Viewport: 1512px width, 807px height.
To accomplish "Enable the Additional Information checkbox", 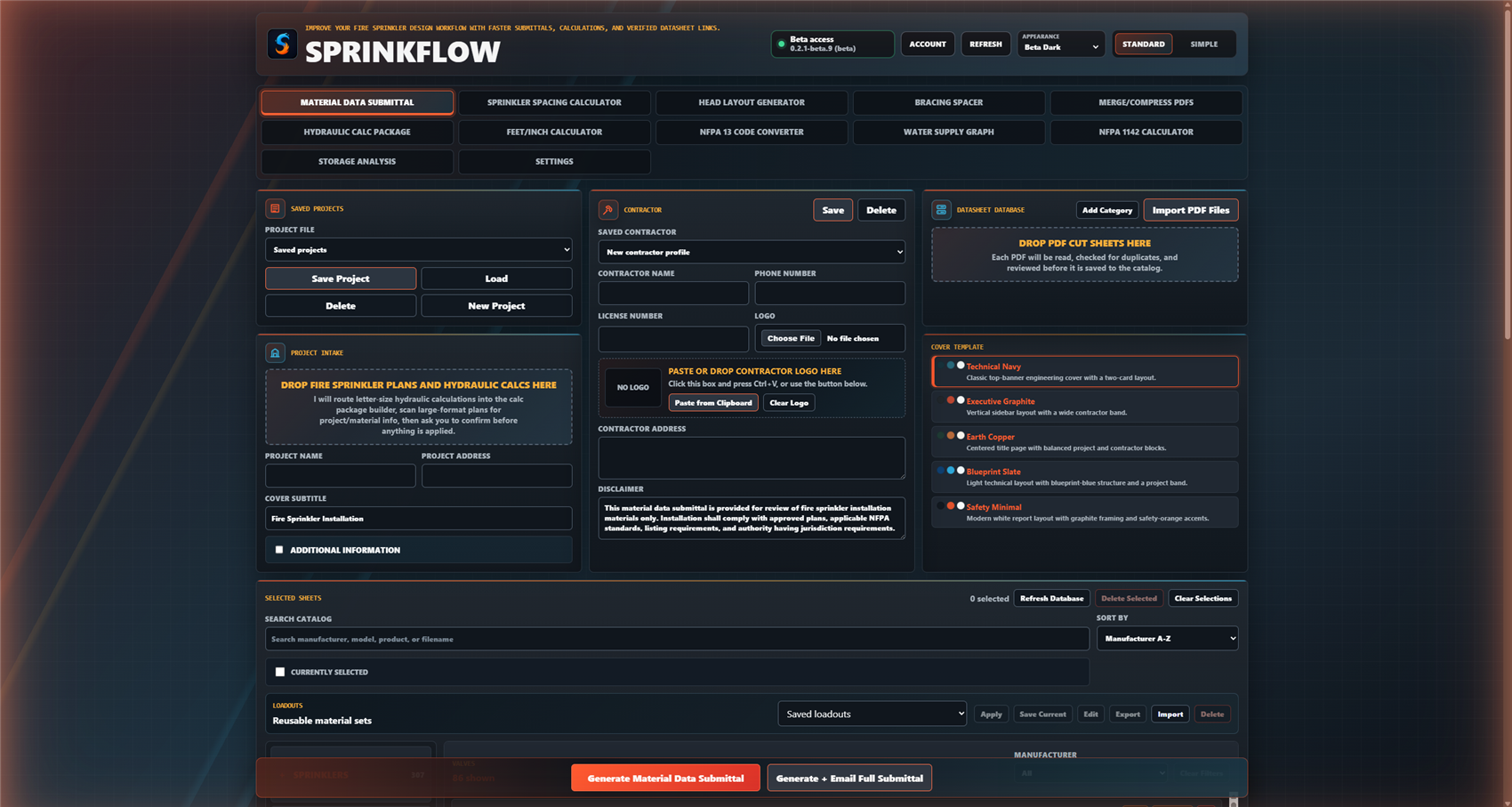I will (x=279, y=550).
